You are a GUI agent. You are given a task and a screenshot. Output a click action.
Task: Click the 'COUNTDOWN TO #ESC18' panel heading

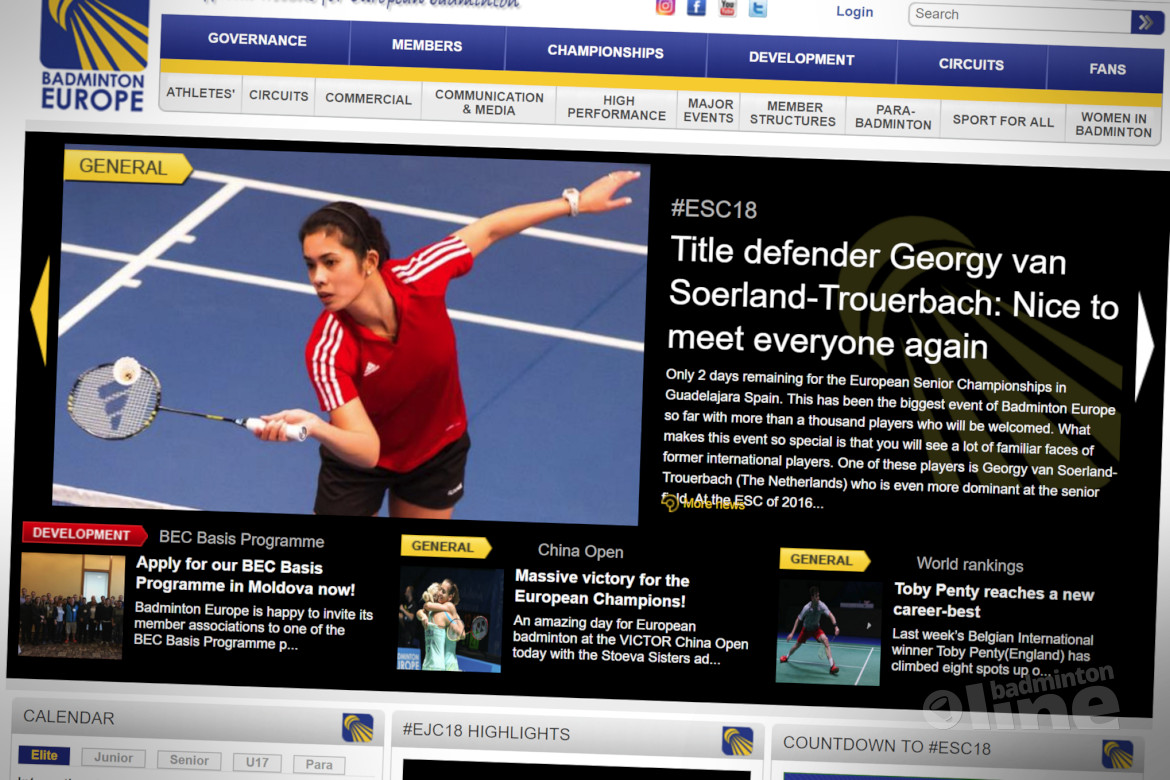[x=886, y=746]
